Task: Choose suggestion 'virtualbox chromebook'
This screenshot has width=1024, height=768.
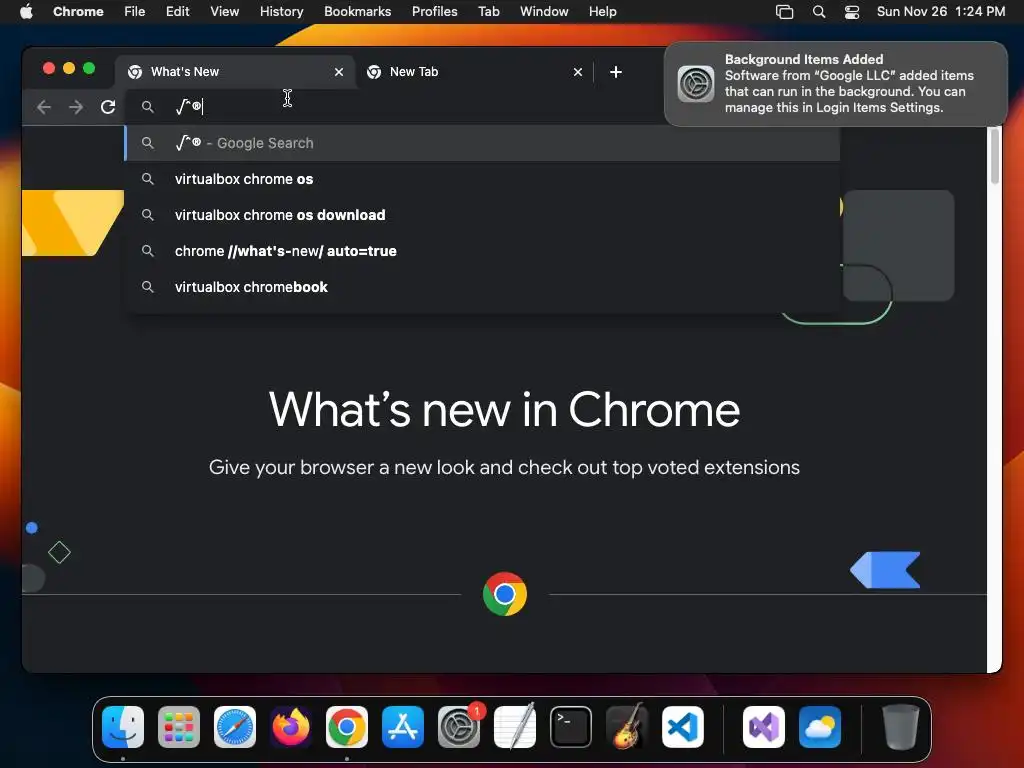Action: click(x=483, y=287)
